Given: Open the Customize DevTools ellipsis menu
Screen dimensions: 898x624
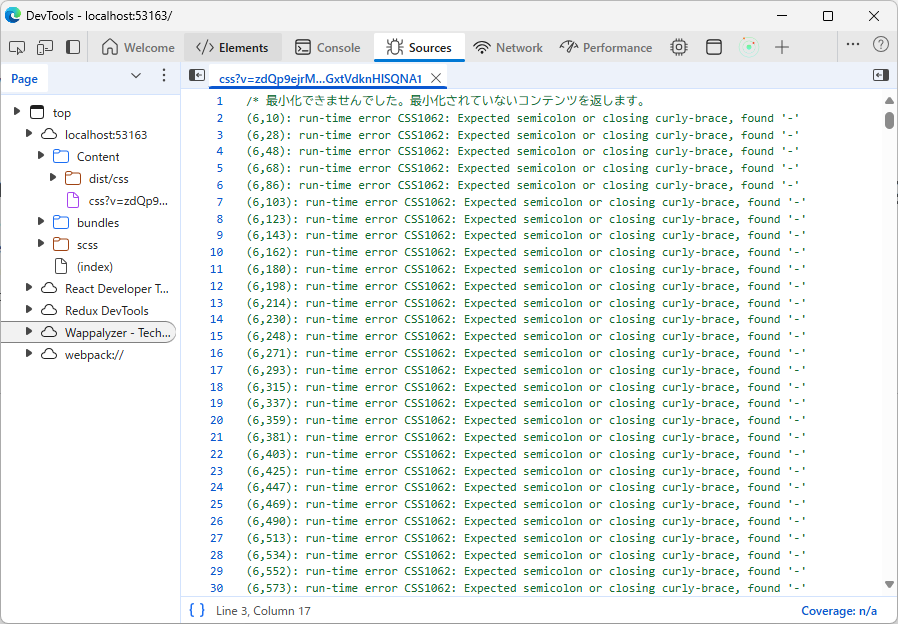Looking at the screenshot, I should pyautogui.click(x=852, y=45).
